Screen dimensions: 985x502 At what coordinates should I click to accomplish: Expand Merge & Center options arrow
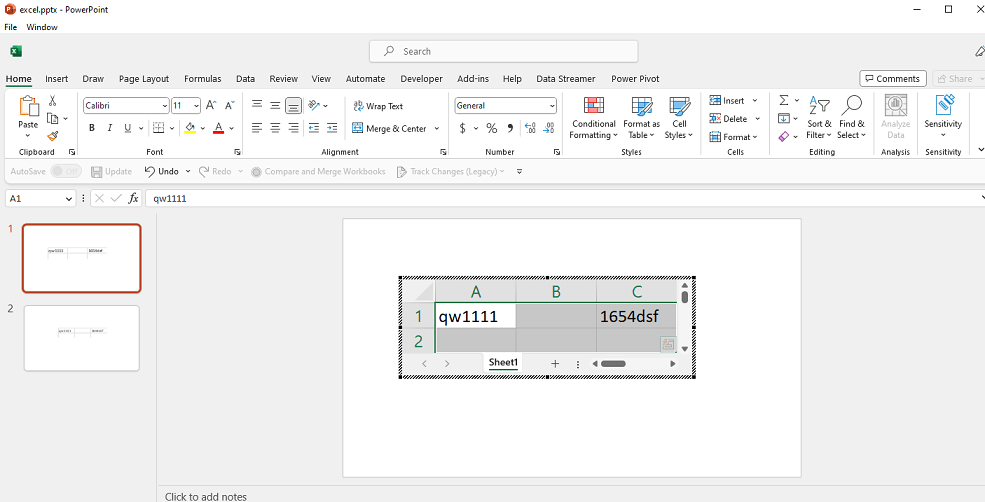[x=437, y=129]
